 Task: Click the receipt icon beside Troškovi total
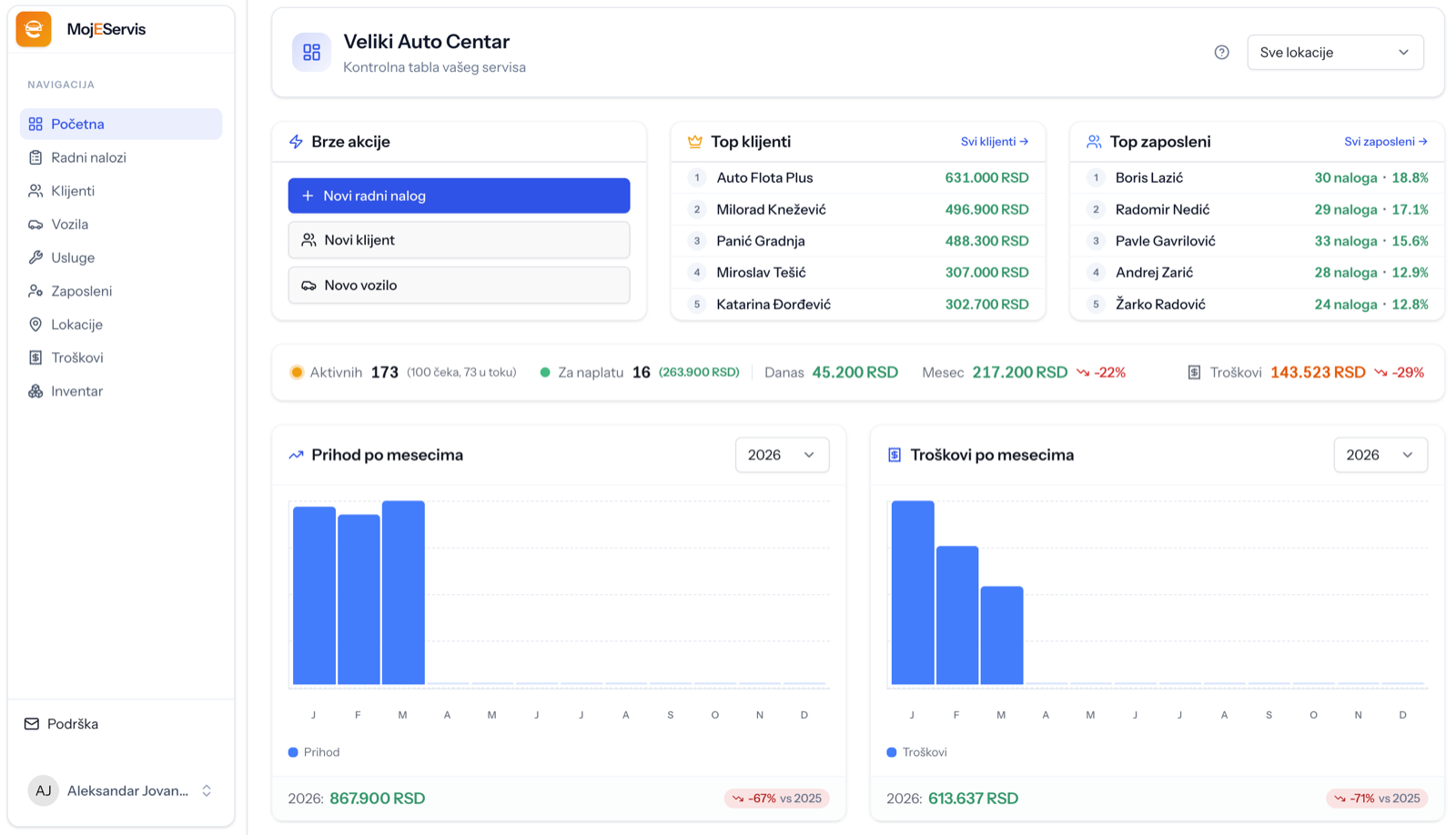[x=1194, y=372]
